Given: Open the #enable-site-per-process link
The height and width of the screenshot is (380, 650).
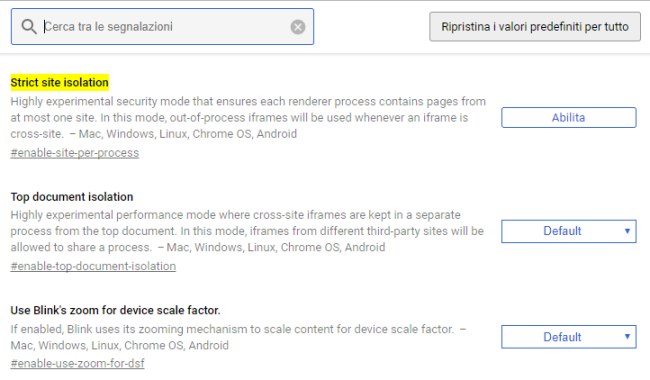Looking at the screenshot, I should pos(75,153).
